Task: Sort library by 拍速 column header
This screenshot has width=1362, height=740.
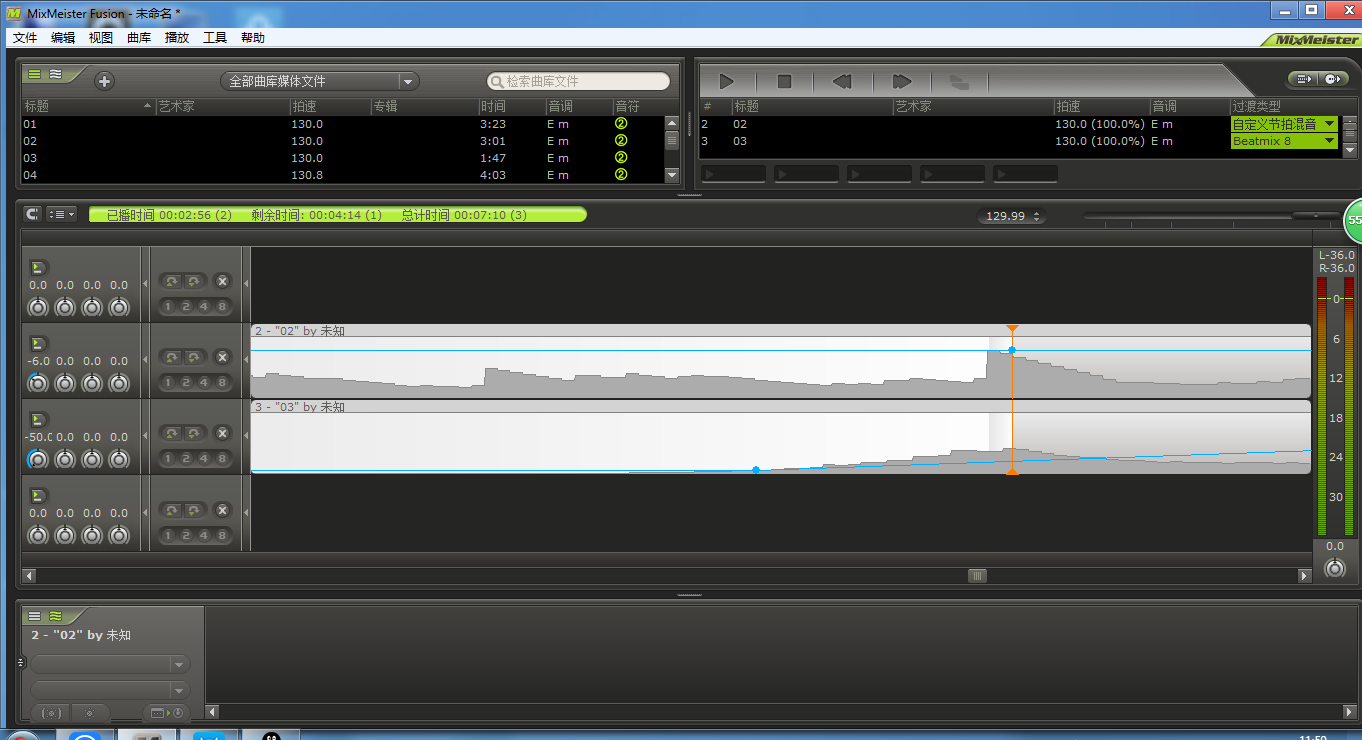Action: tap(329, 106)
